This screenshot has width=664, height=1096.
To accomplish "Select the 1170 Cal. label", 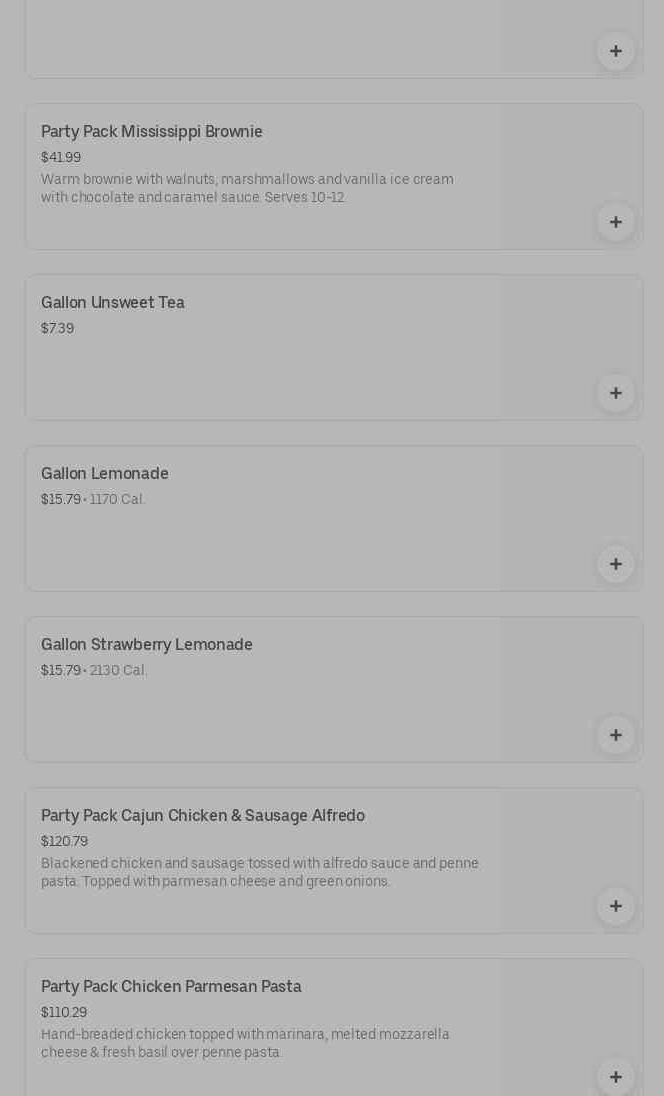I will 118,500.
